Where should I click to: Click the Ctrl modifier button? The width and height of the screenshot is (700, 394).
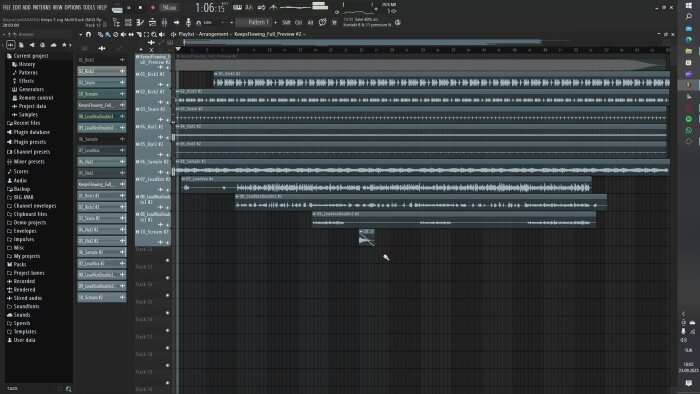(x=298, y=23)
